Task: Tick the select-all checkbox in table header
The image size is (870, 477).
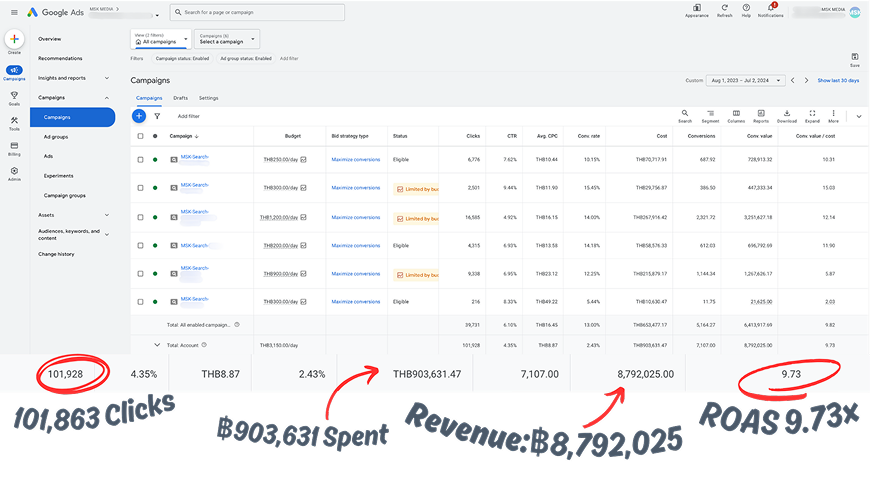Action: [x=140, y=136]
